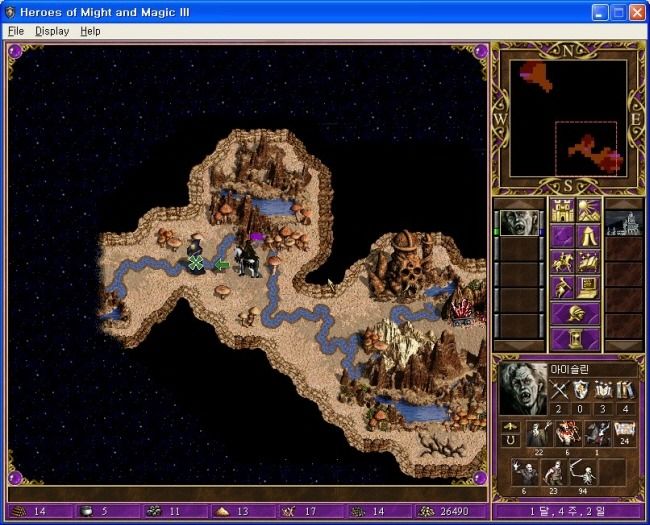Select Next Hero with helmet button
This screenshot has height=525, width=650.
[x=575, y=313]
